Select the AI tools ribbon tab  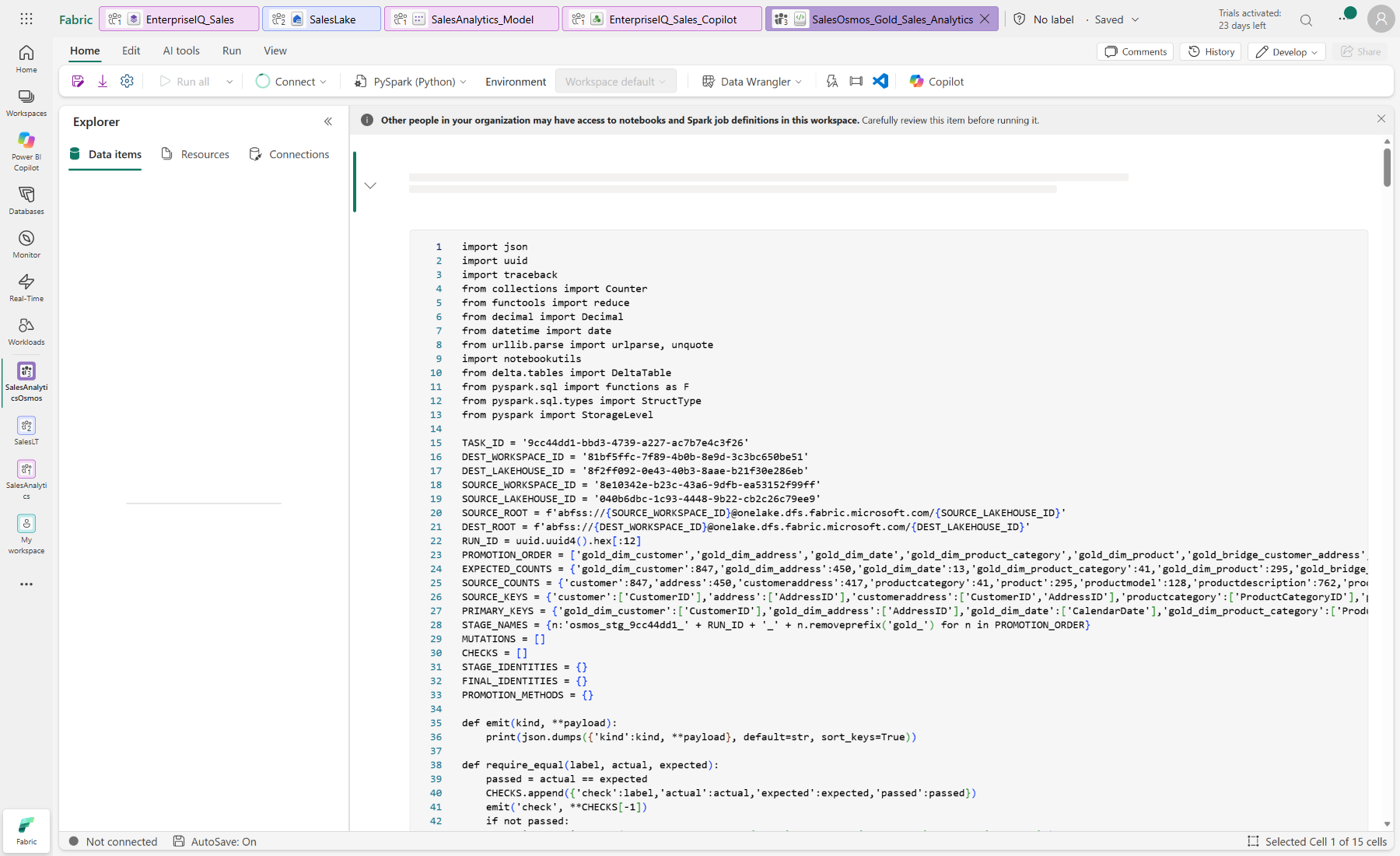[x=181, y=51]
